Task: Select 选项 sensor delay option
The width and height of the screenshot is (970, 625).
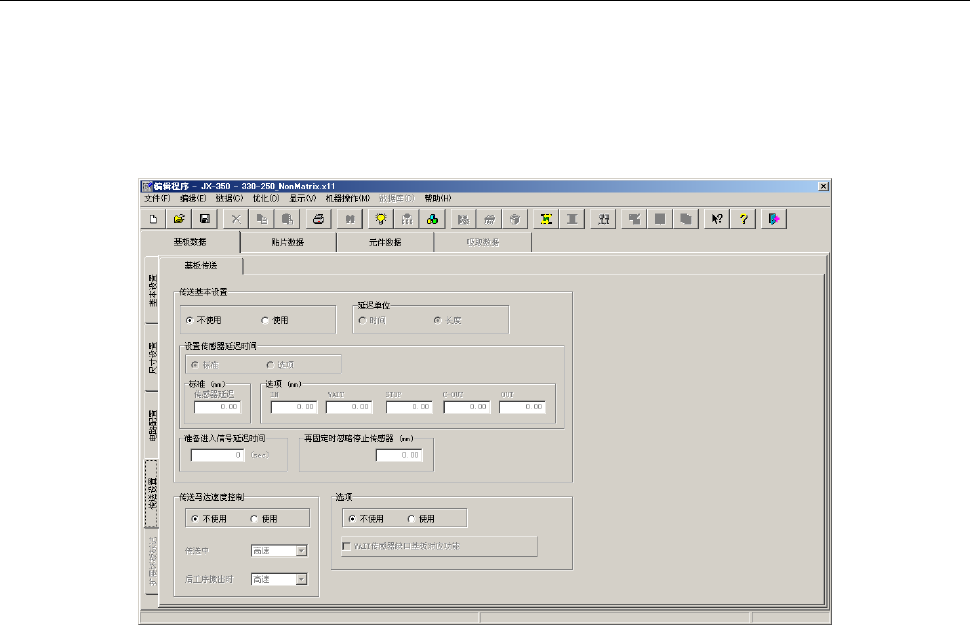Action: [280, 365]
